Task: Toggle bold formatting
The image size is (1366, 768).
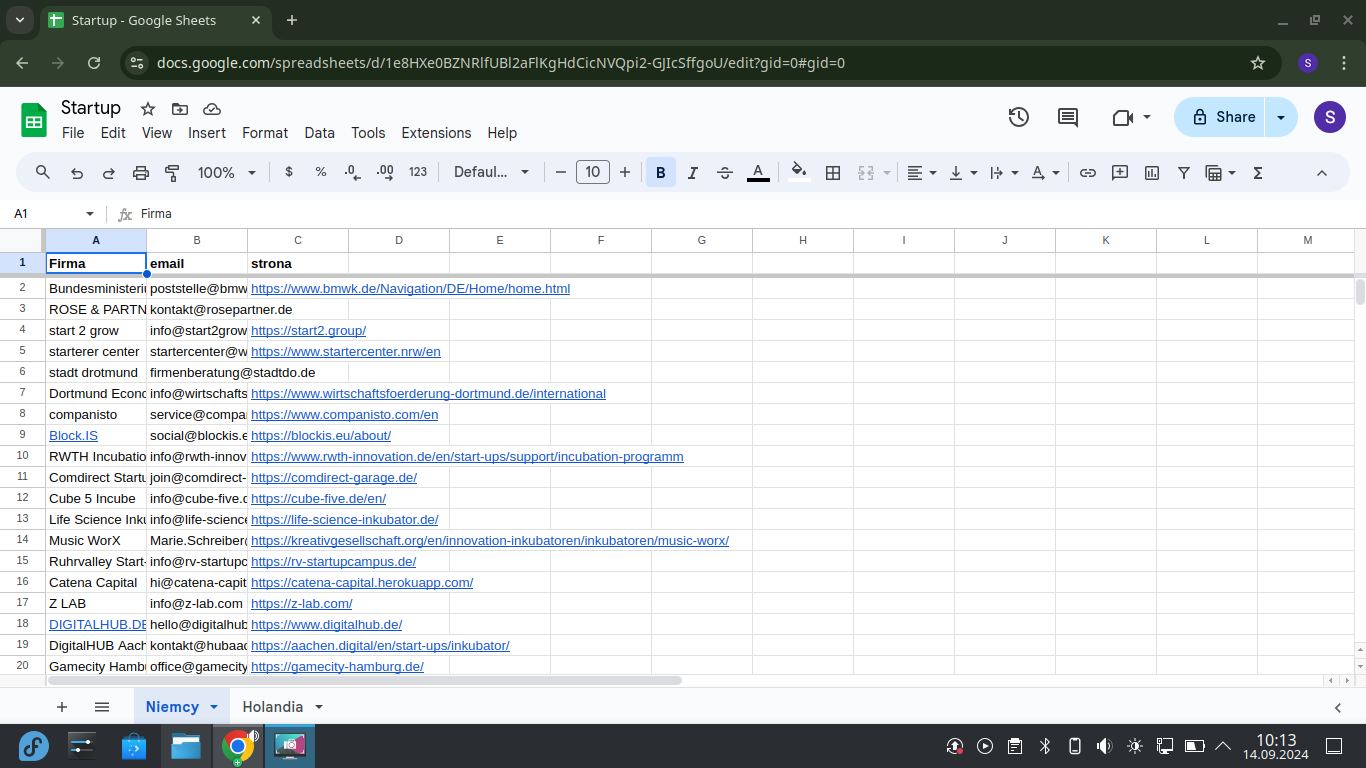Action: pyautogui.click(x=660, y=172)
